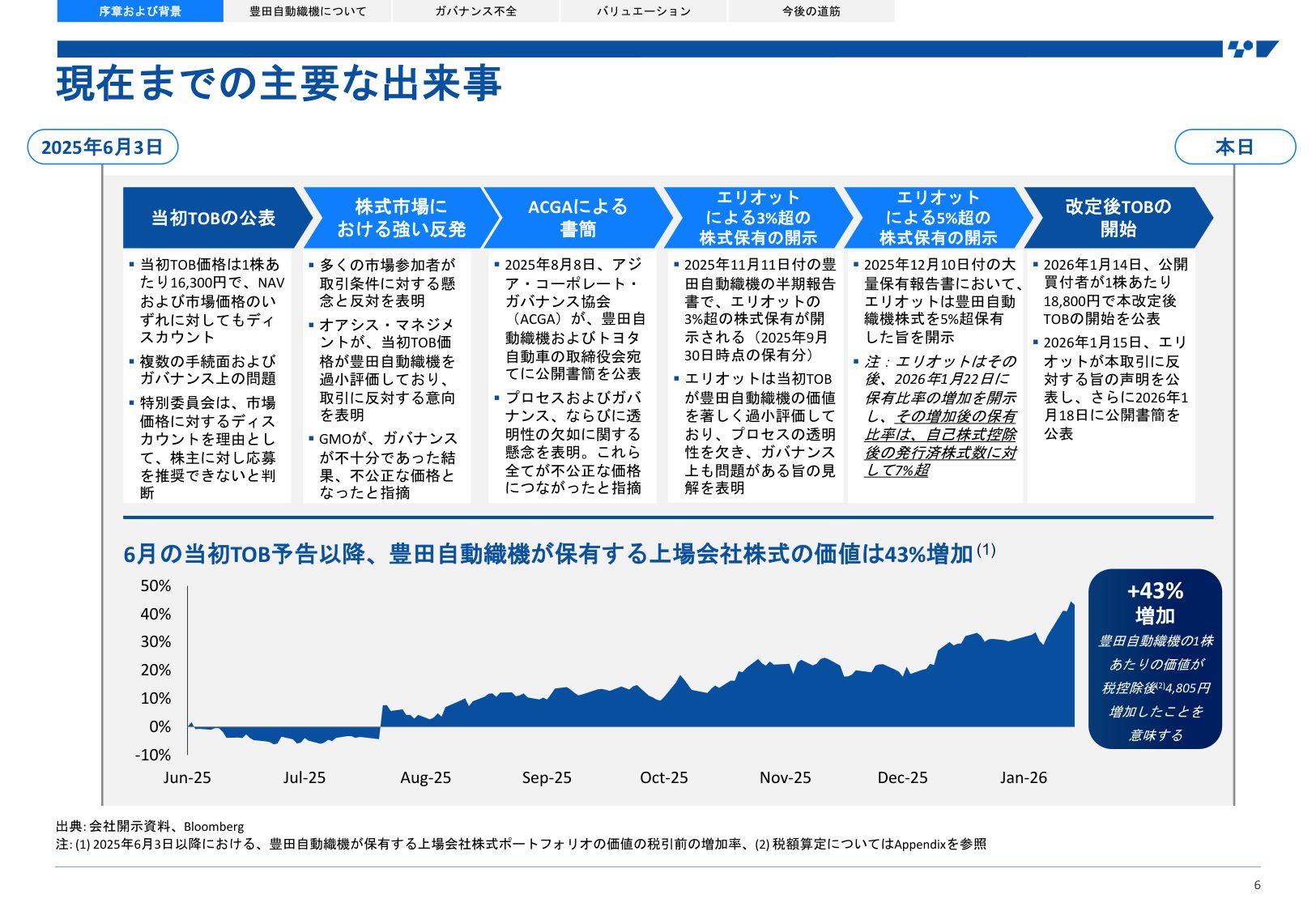Screen dimensions: 1316x911
Task: Click the Appendix reference in the footnote
Action: pos(918,843)
